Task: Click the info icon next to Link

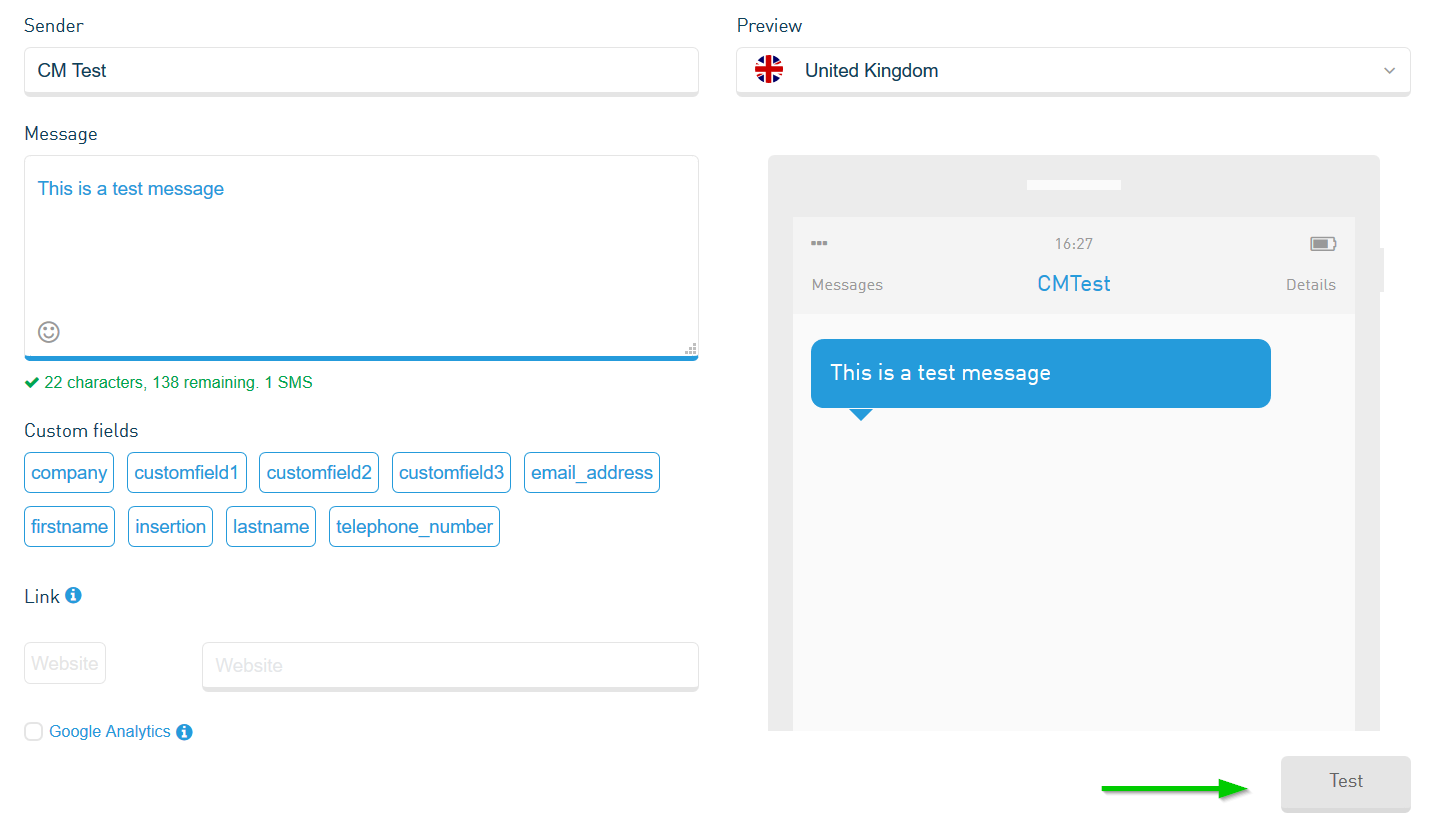Action: click(x=73, y=595)
